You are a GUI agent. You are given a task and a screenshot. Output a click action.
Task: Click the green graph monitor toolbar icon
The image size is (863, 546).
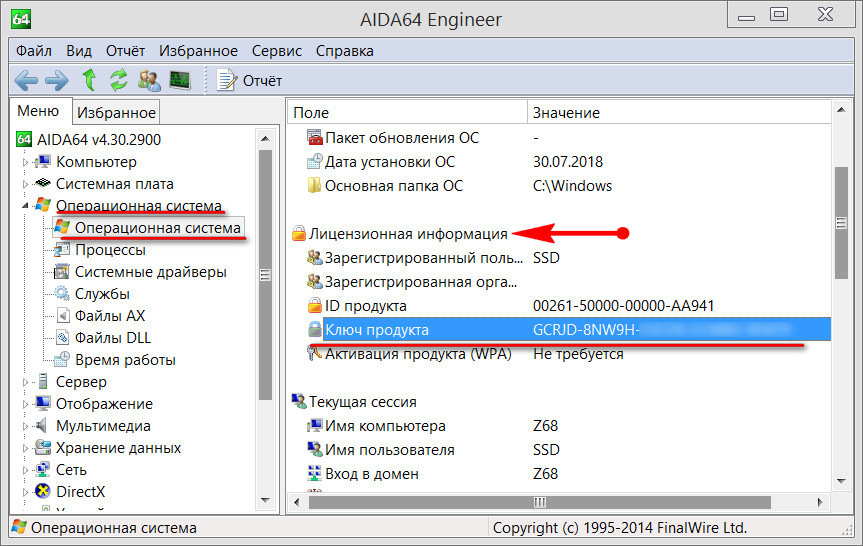pos(180,80)
